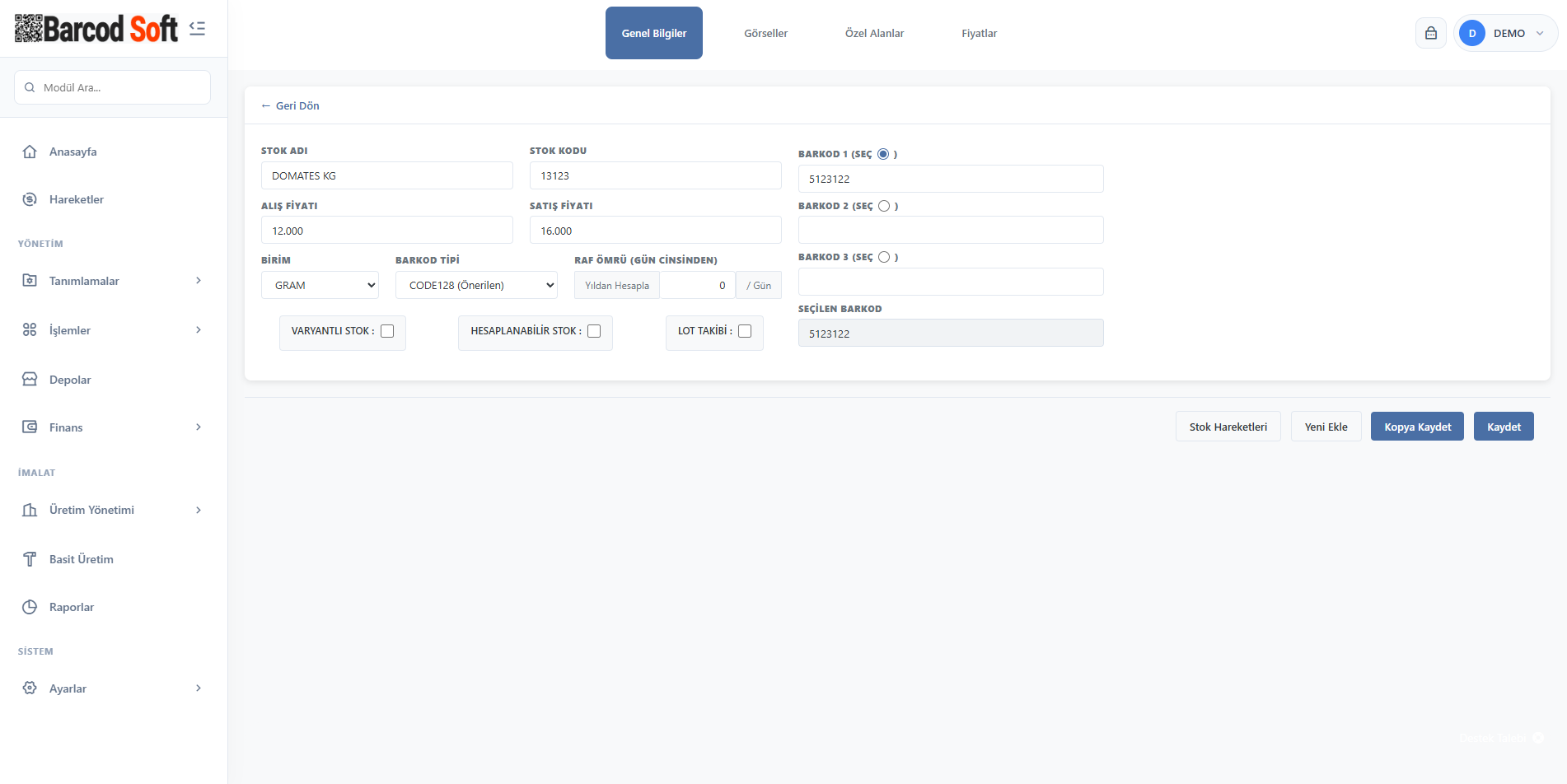This screenshot has height=784, width=1567.
Task: Open the Barkod Tipi dropdown
Action: click(x=476, y=285)
